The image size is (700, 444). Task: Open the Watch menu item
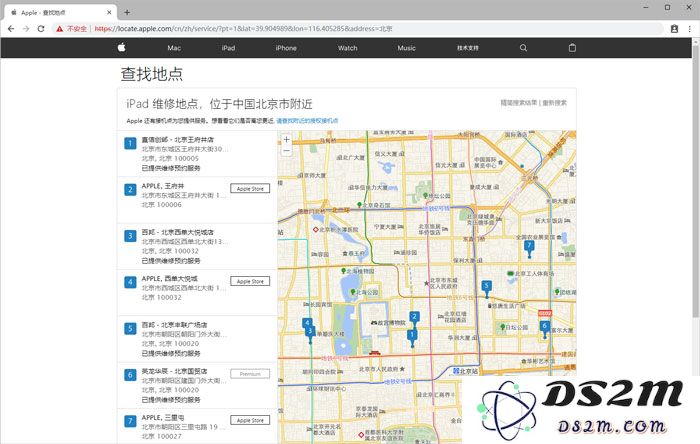(x=347, y=48)
